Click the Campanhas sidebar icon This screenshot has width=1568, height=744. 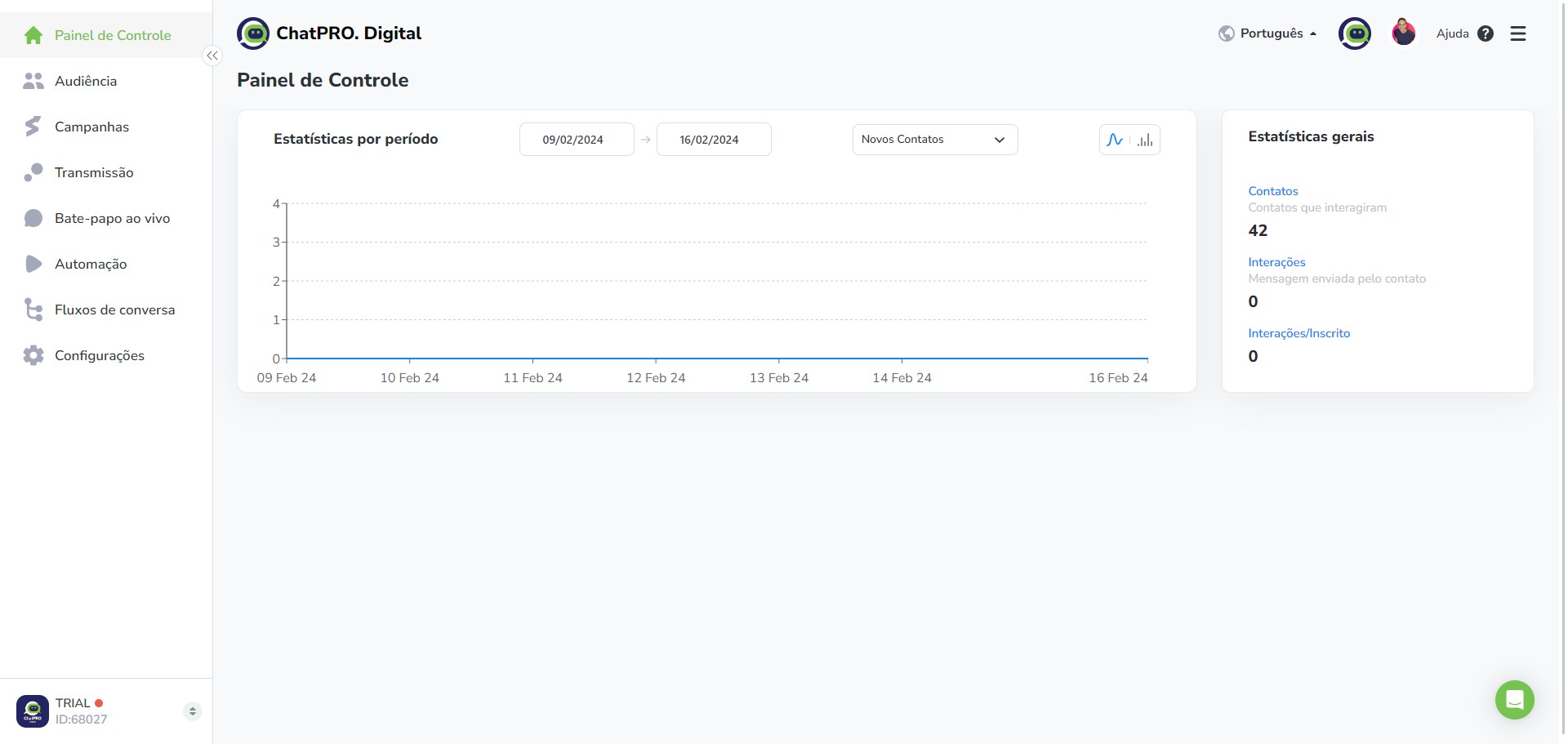click(33, 127)
